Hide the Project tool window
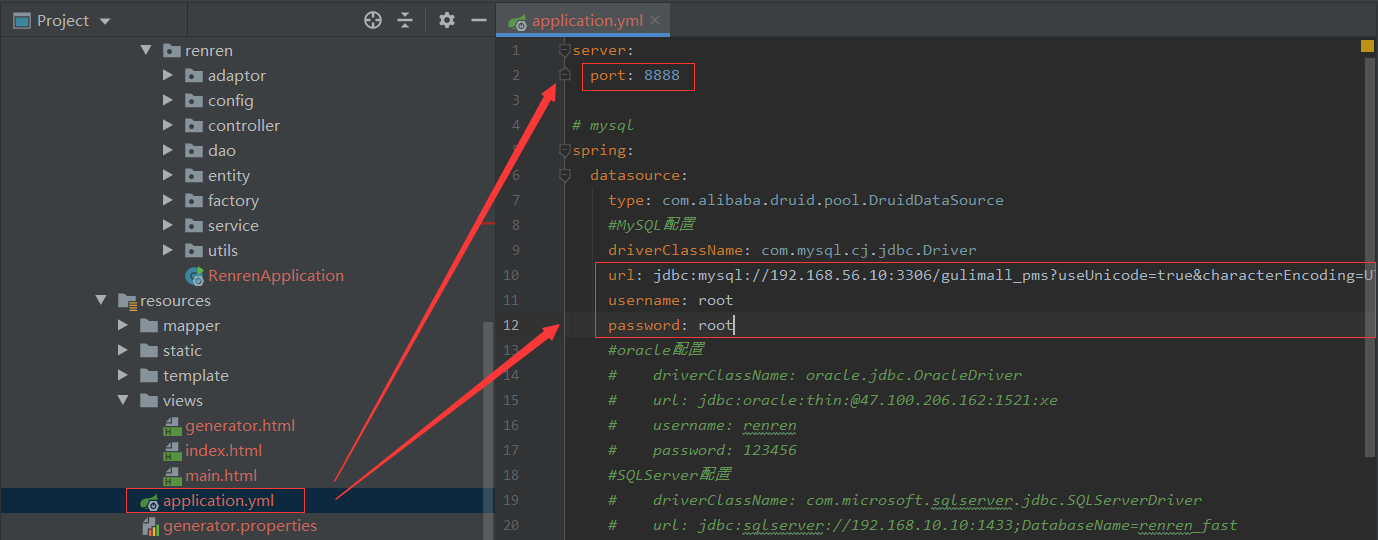 (x=478, y=20)
